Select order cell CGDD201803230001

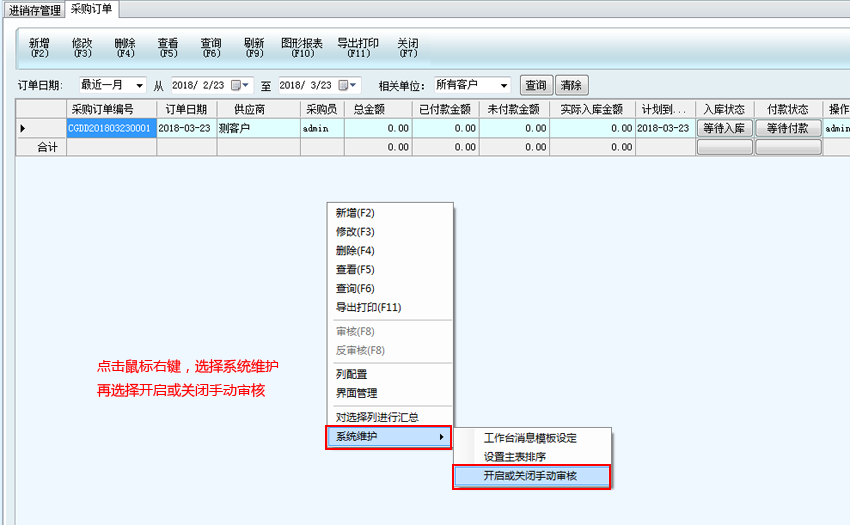(110, 128)
